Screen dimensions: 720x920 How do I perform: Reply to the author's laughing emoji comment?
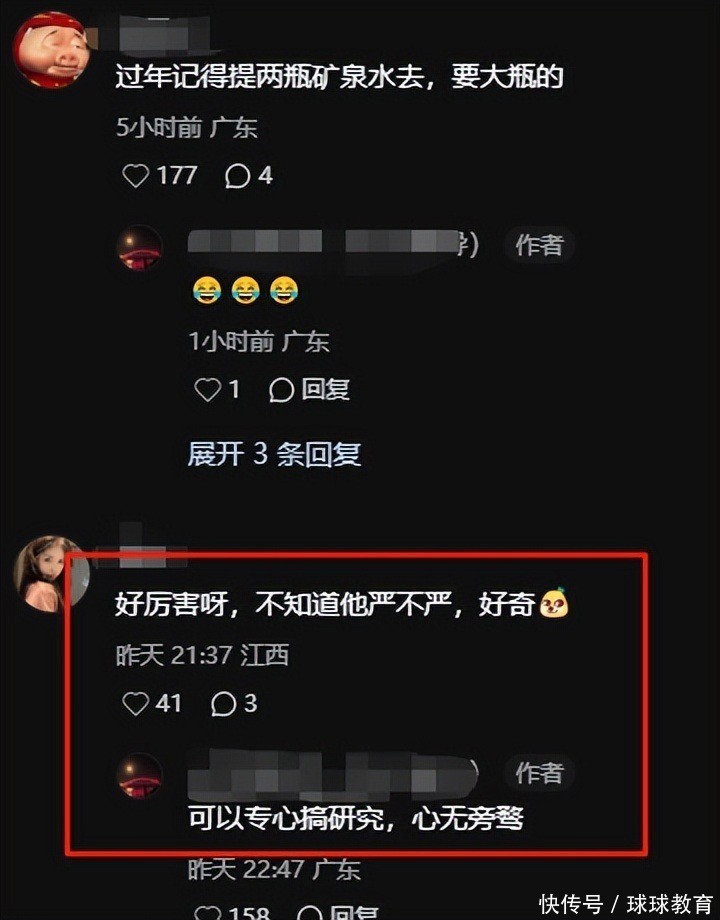[309, 390]
